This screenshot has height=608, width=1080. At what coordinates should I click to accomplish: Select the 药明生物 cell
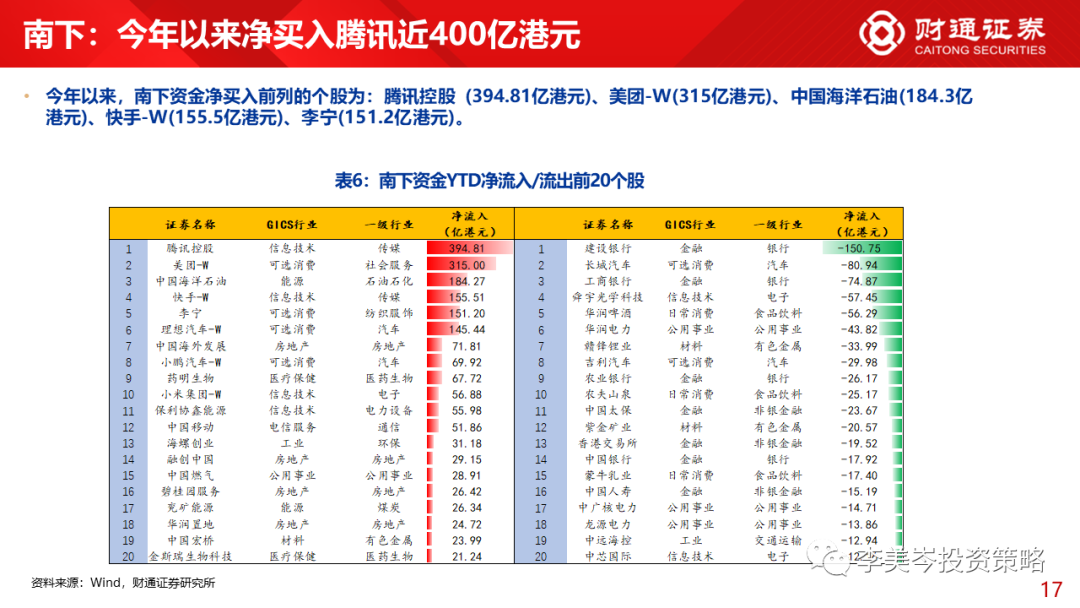[x=190, y=378]
